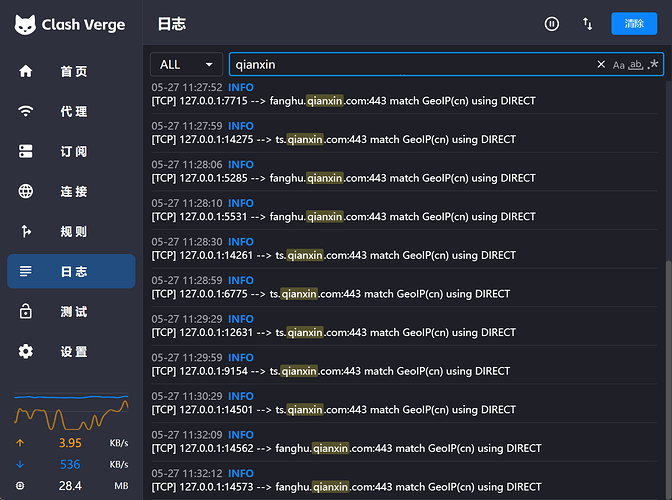
Task: Toggle whole word ab match
Action: pyautogui.click(x=636, y=65)
